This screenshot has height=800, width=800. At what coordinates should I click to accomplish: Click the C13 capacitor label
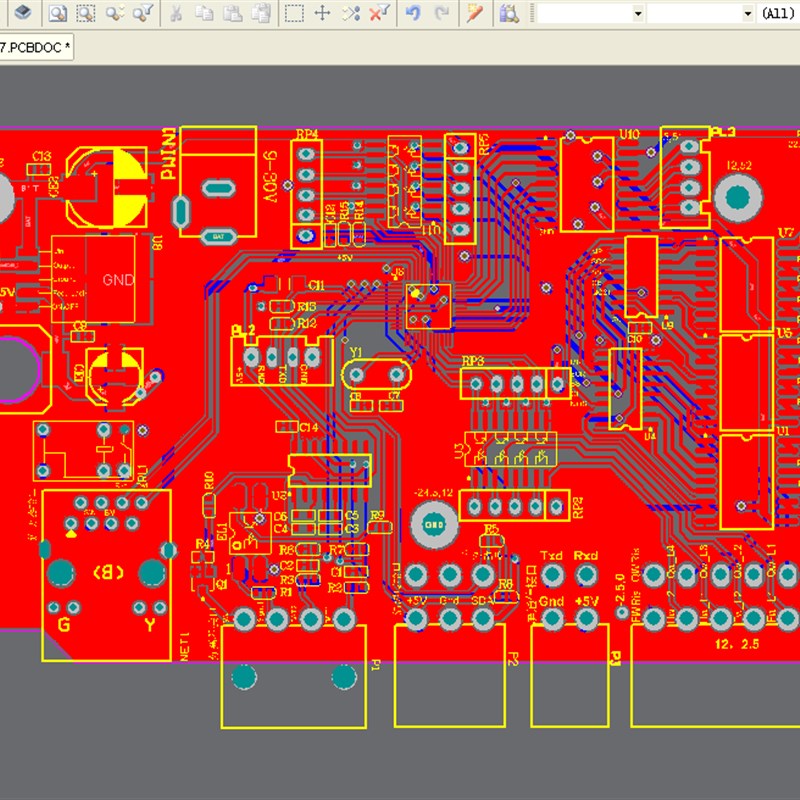point(41,156)
